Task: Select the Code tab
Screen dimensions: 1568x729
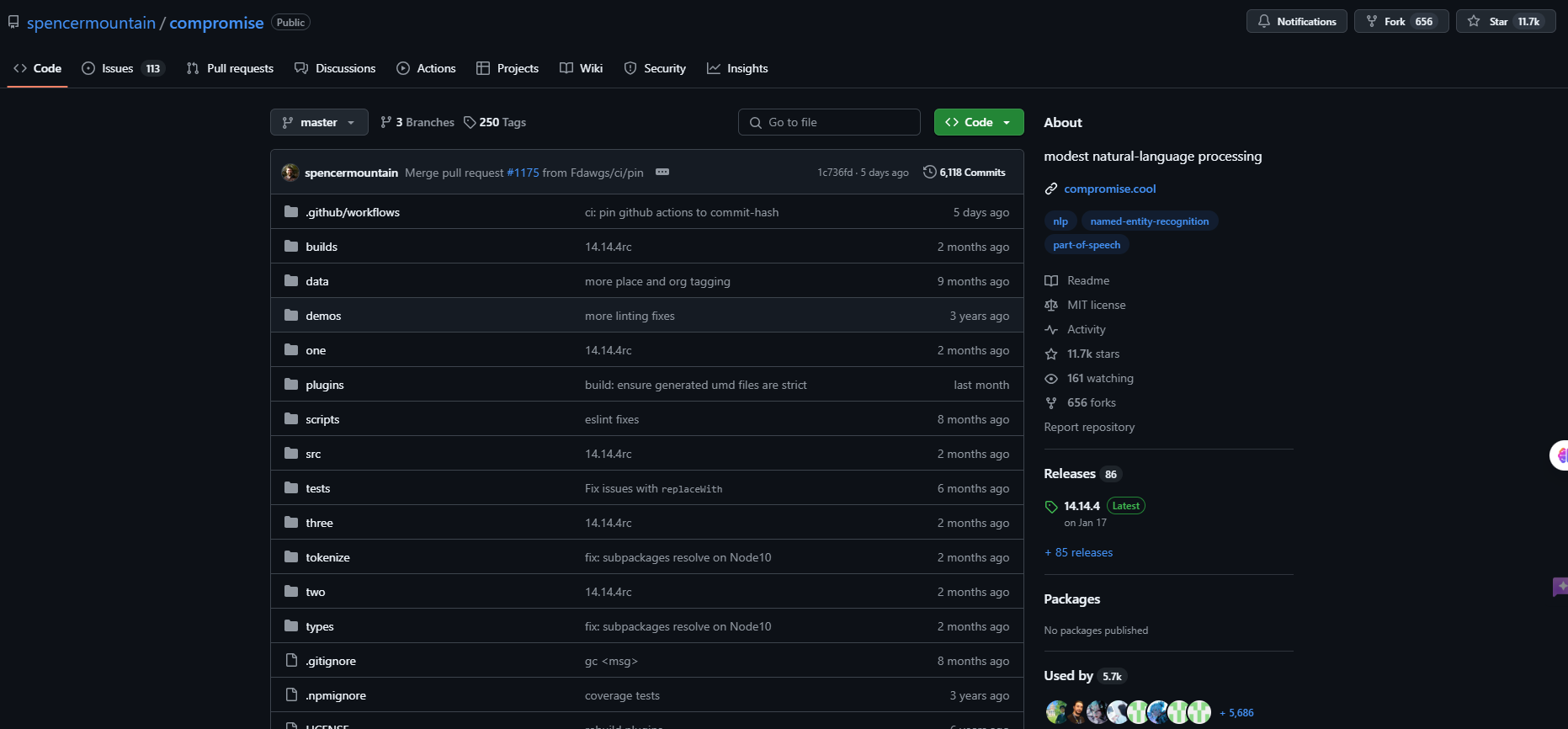Action: point(38,68)
